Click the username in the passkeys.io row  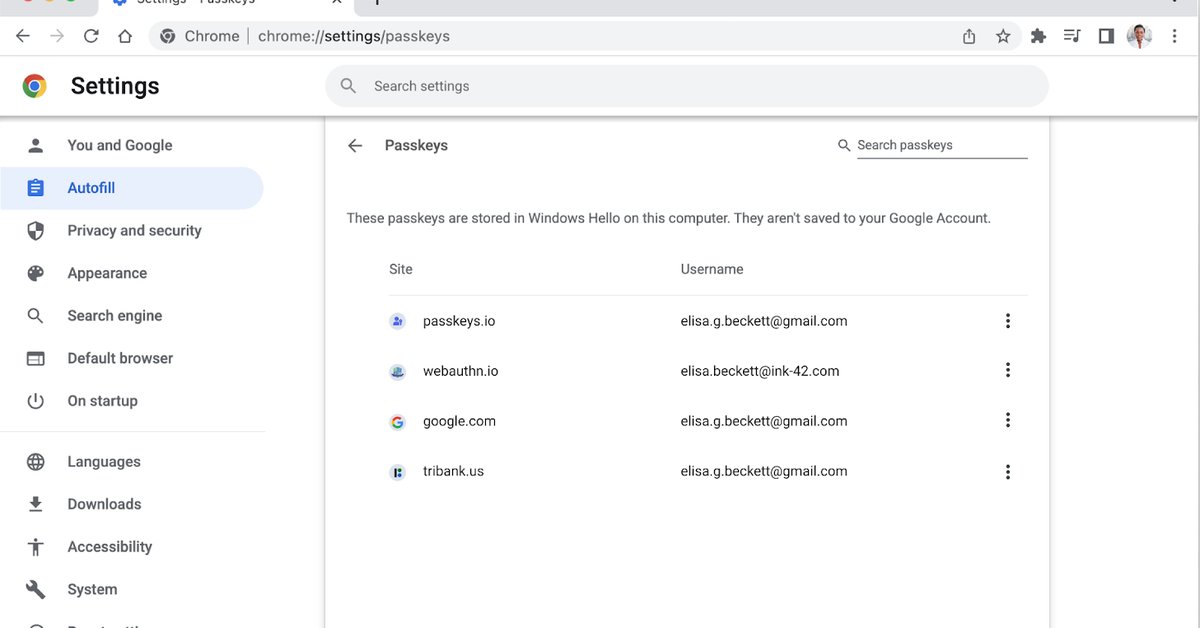point(764,321)
